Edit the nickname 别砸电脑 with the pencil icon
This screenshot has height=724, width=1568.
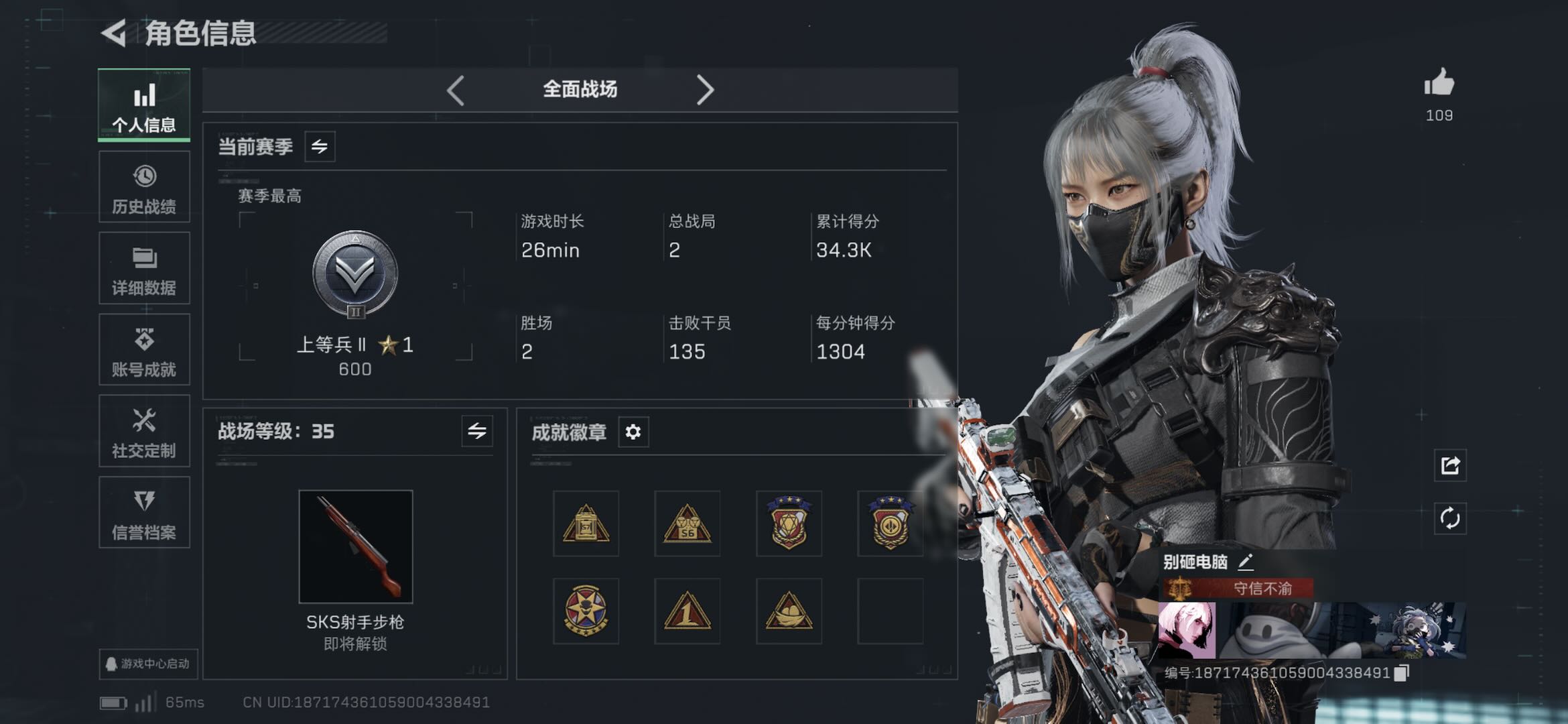pyautogui.click(x=1245, y=562)
